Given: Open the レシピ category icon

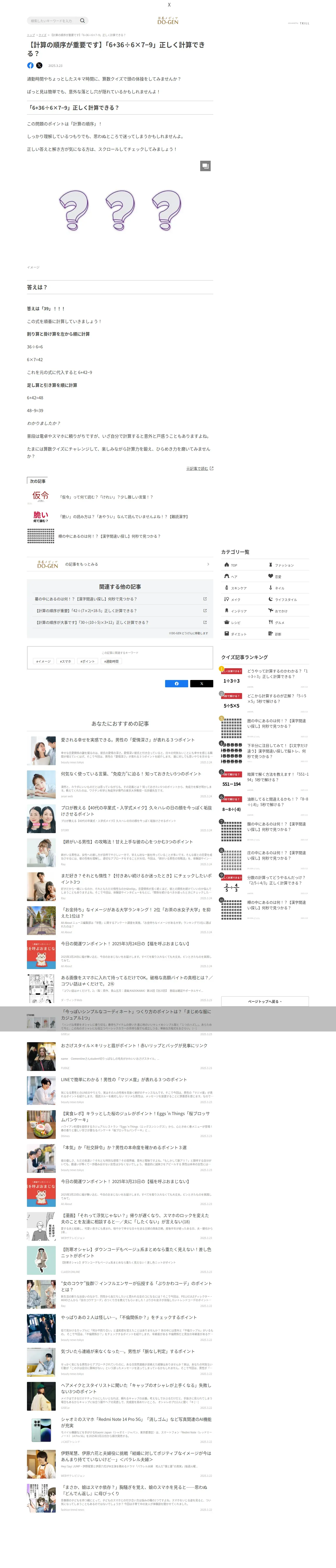Looking at the screenshot, I should point(227,622).
